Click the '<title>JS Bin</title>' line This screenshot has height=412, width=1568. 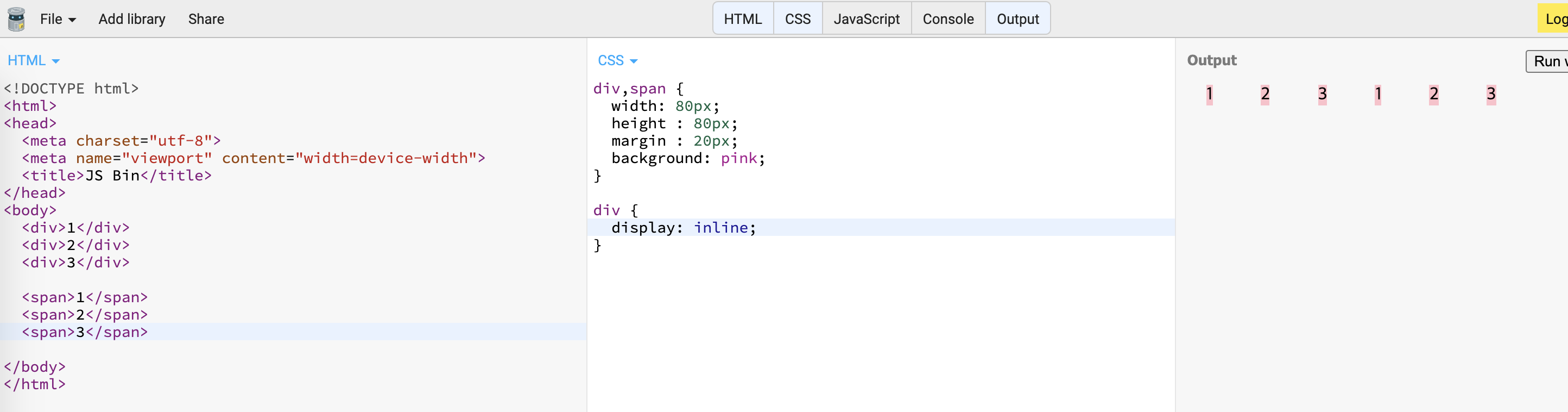117,176
